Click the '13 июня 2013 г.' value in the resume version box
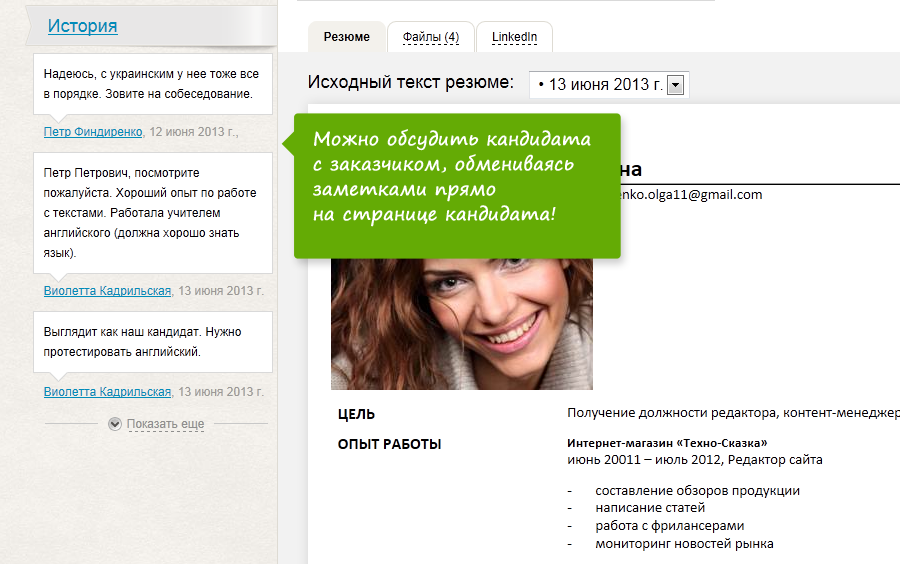The width and height of the screenshot is (900, 564). pyautogui.click(x=600, y=85)
